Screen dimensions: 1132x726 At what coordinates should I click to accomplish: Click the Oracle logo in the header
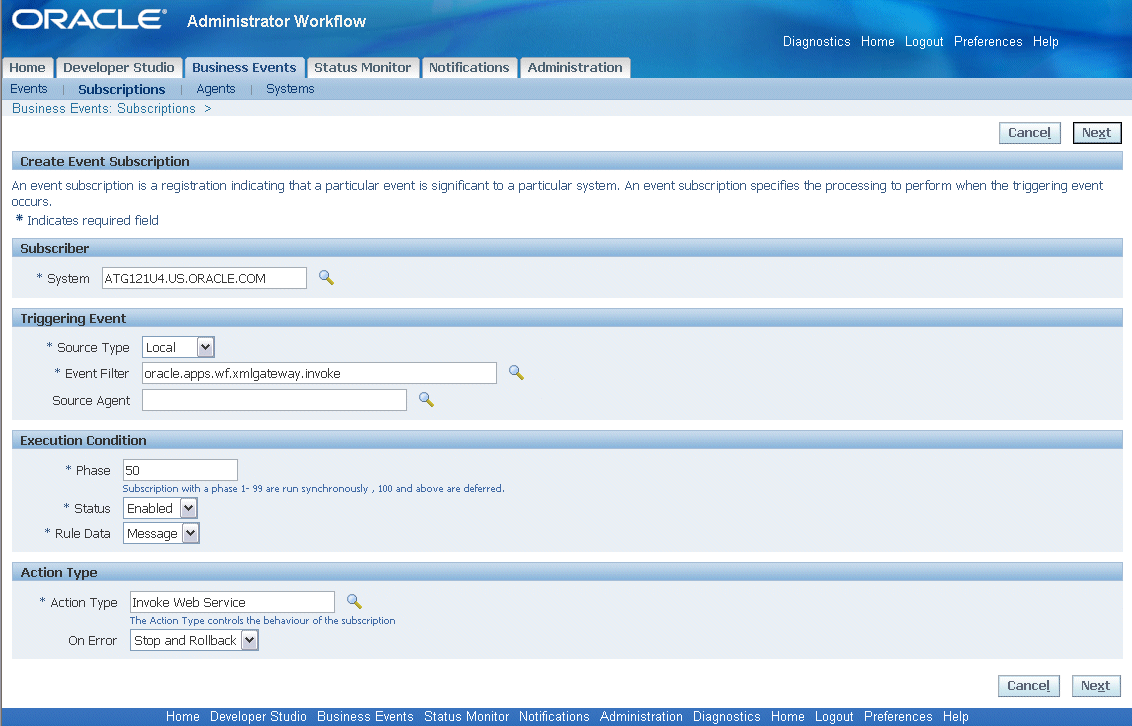point(90,19)
